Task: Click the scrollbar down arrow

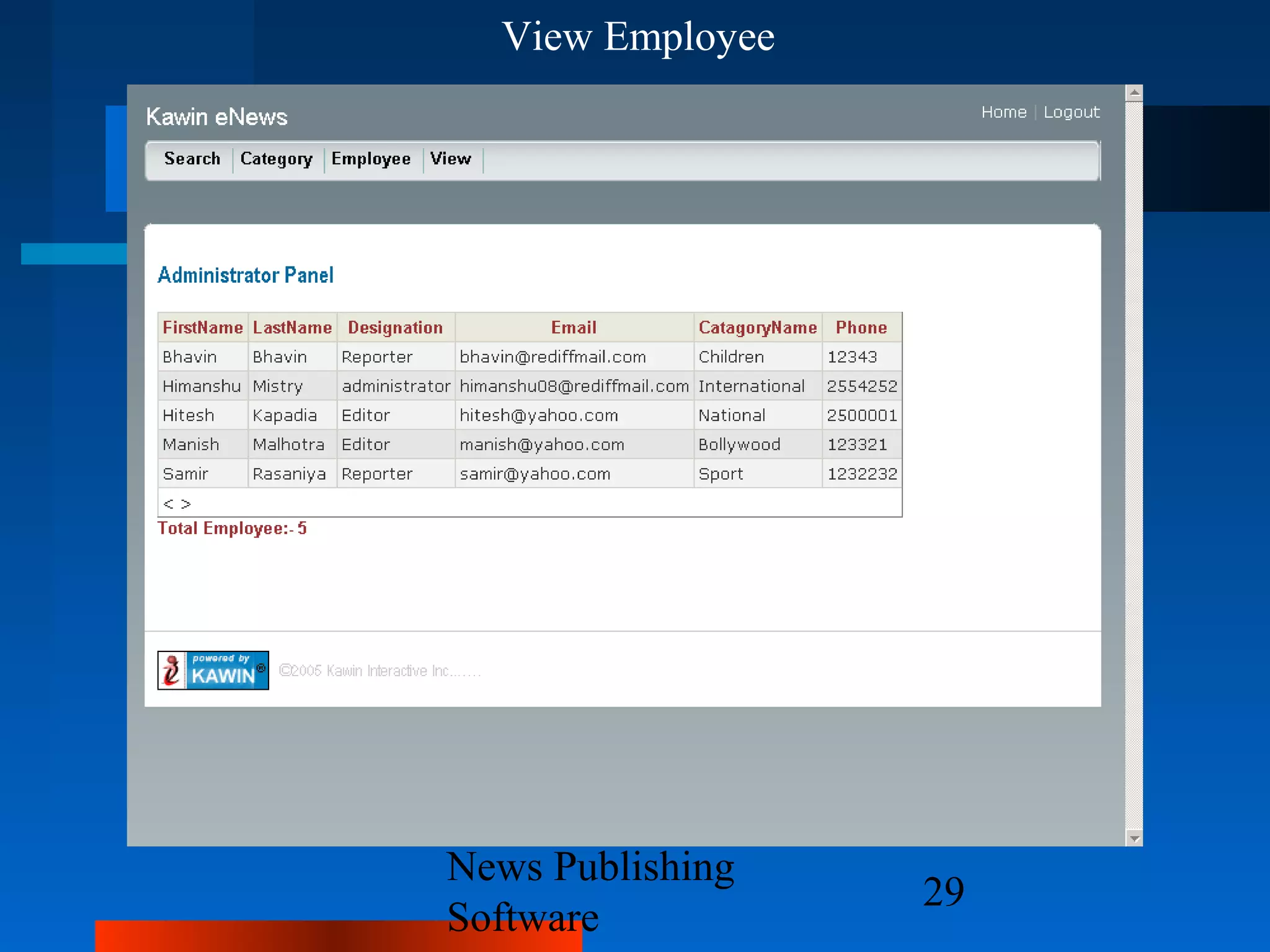Action: click(1134, 838)
